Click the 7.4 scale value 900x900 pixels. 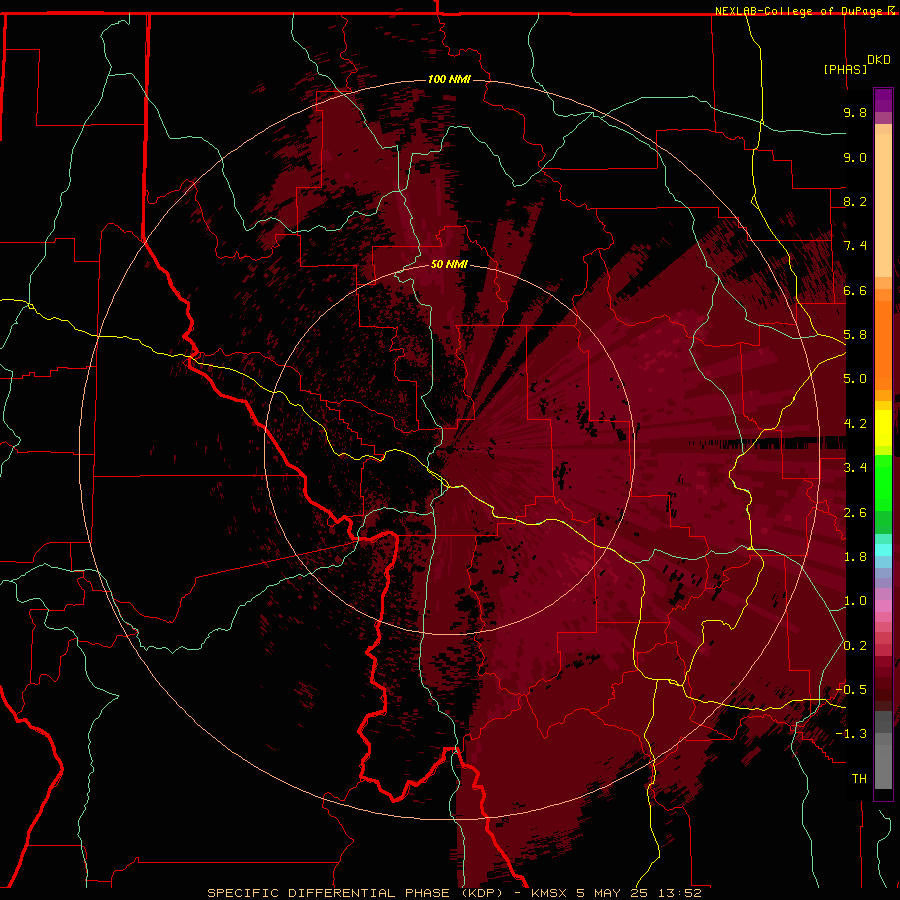tap(855, 246)
